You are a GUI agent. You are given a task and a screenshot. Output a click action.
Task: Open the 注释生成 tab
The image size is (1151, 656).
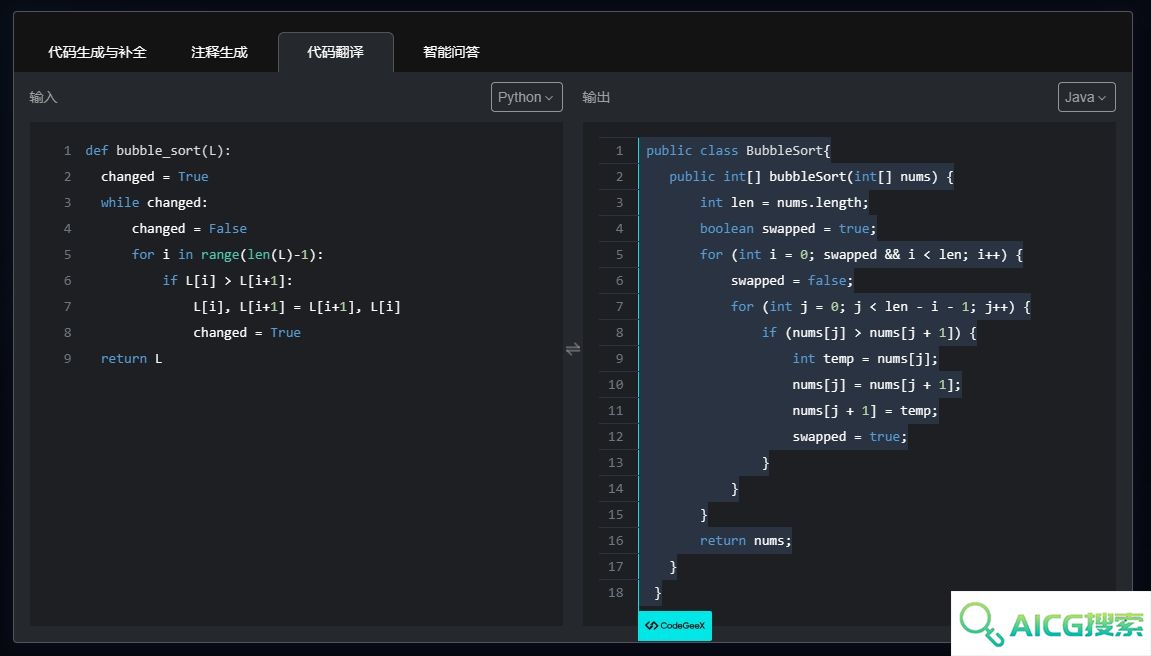[219, 52]
